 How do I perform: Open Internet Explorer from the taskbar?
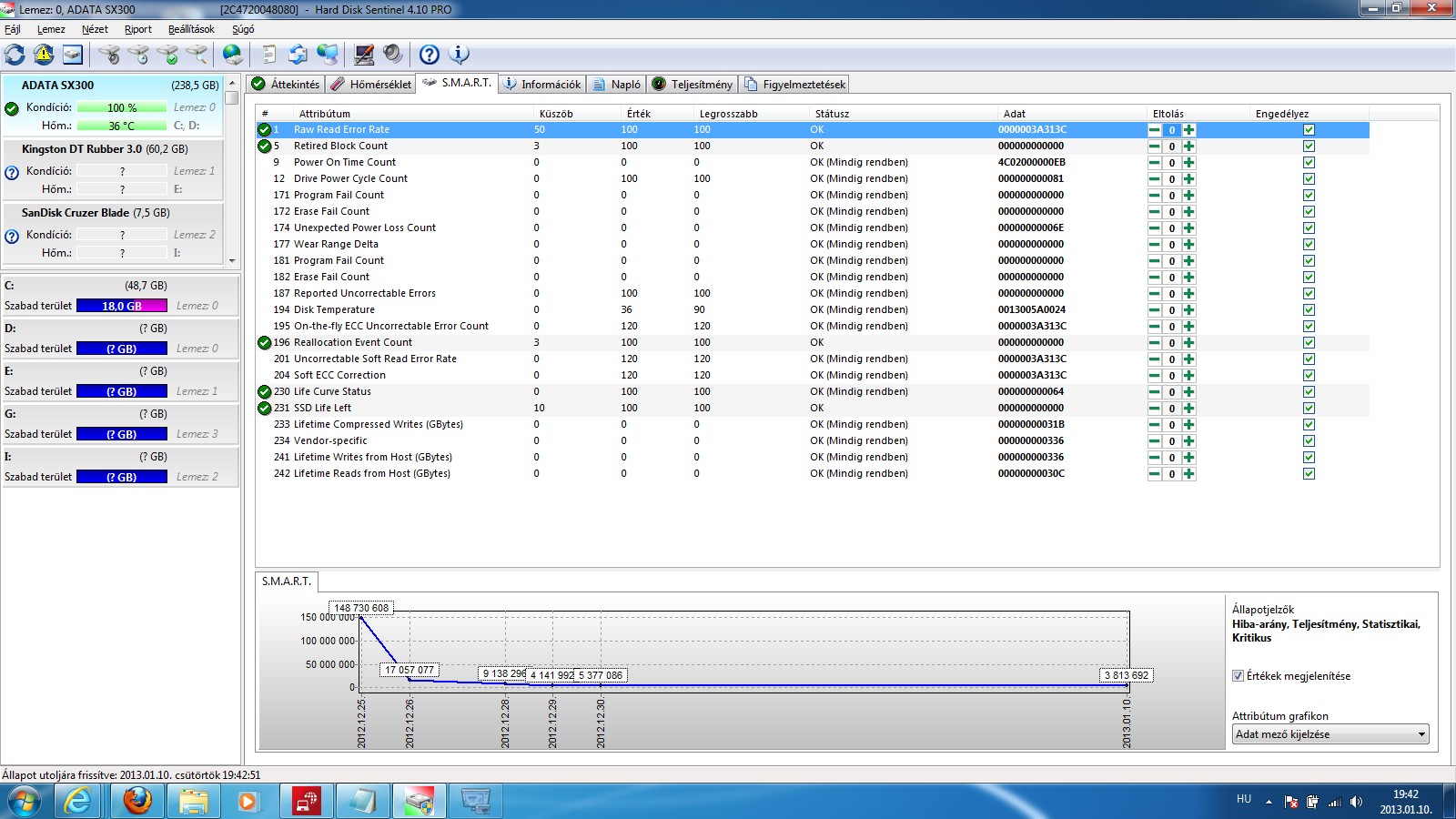79,801
